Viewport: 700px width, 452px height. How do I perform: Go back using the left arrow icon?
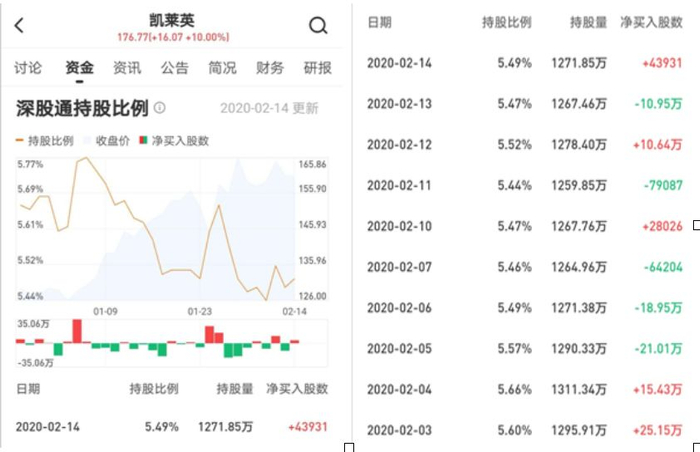pyautogui.click(x=19, y=25)
